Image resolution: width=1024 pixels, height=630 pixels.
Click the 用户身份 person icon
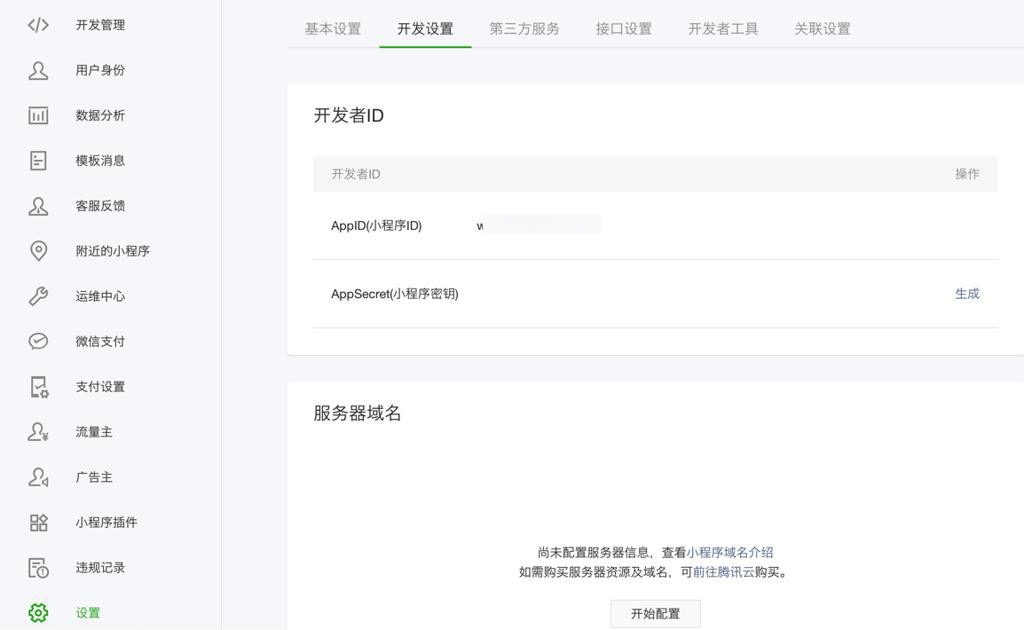click(38, 70)
